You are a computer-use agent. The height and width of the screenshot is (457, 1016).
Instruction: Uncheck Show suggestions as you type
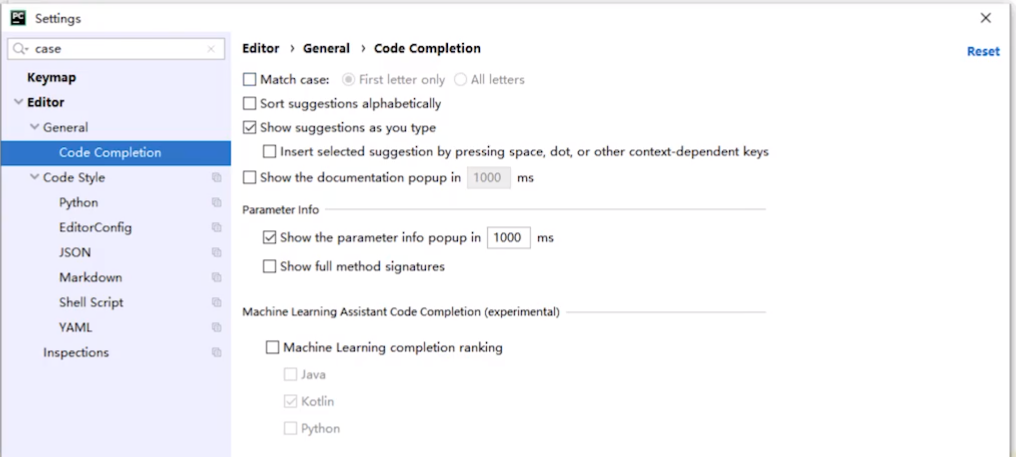(249, 128)
